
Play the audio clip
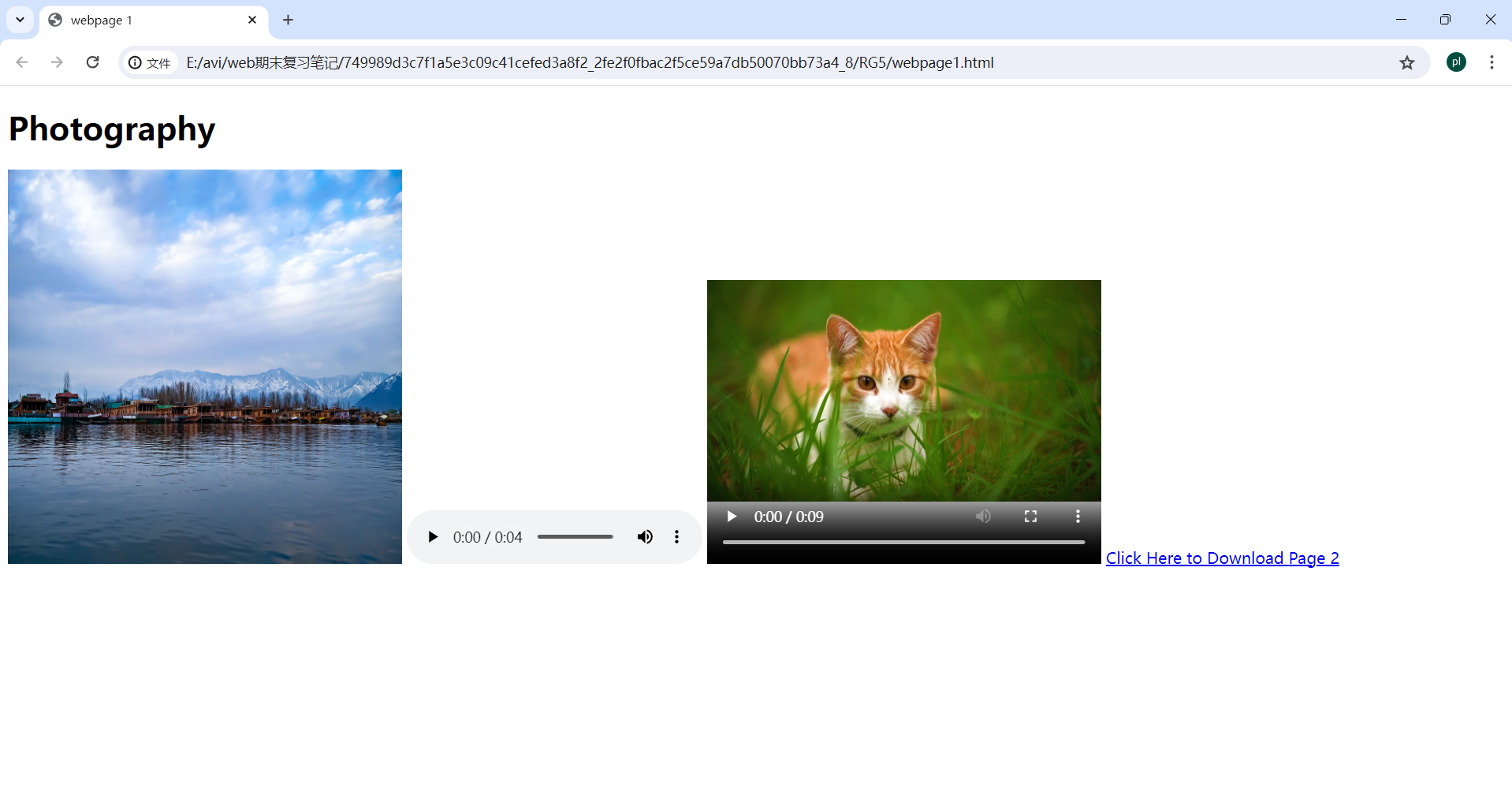pyautogui.click(x=432, y=537)
